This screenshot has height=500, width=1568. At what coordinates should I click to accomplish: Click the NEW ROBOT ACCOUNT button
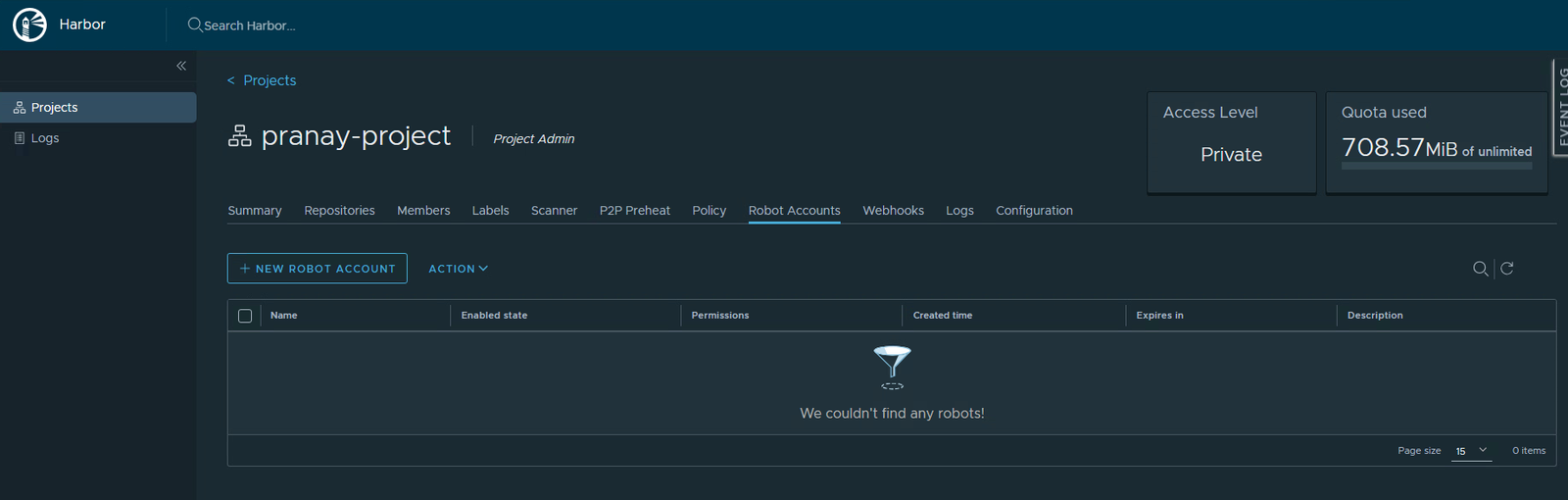point(318,269)
